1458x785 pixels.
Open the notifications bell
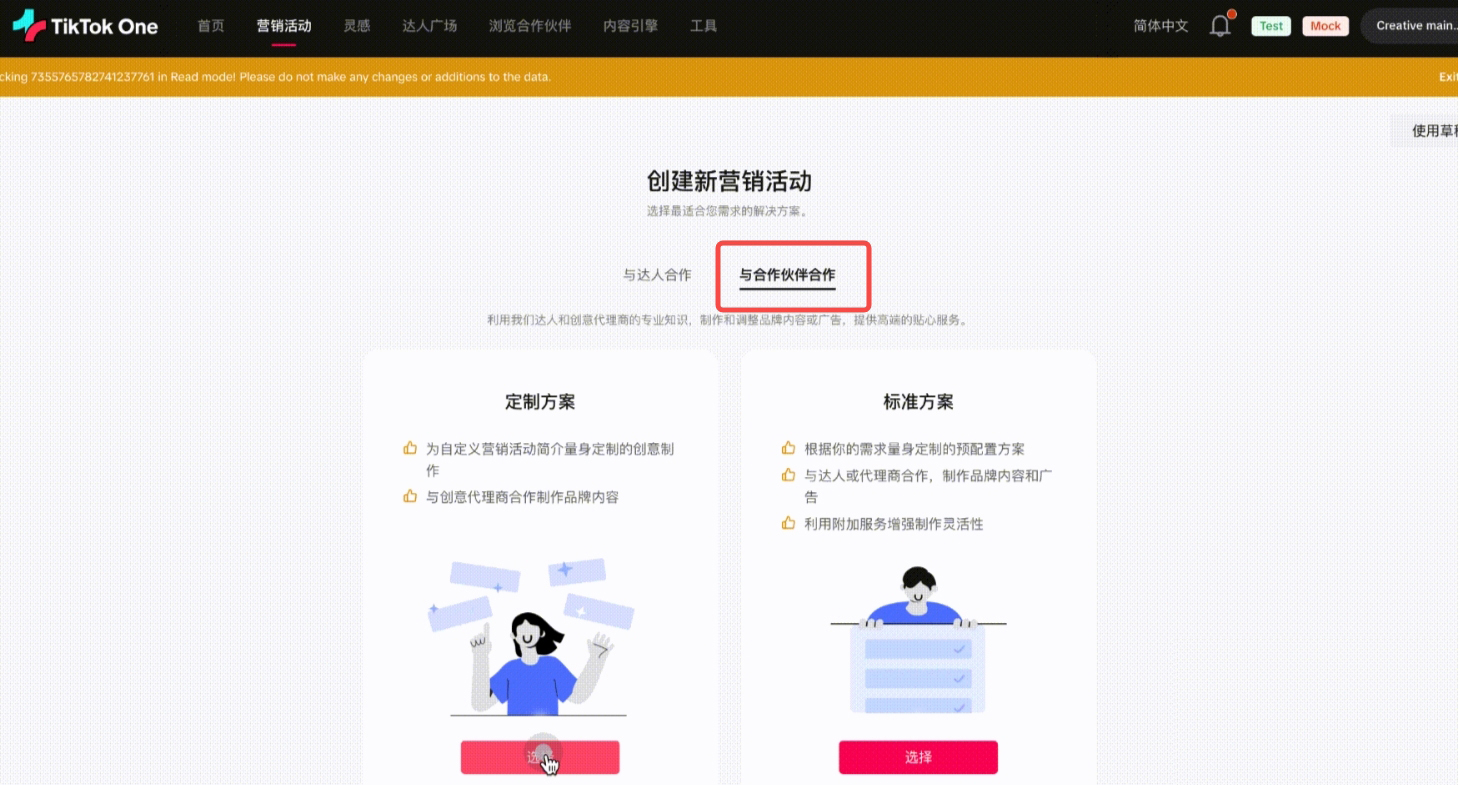[x=1220, y=26]
